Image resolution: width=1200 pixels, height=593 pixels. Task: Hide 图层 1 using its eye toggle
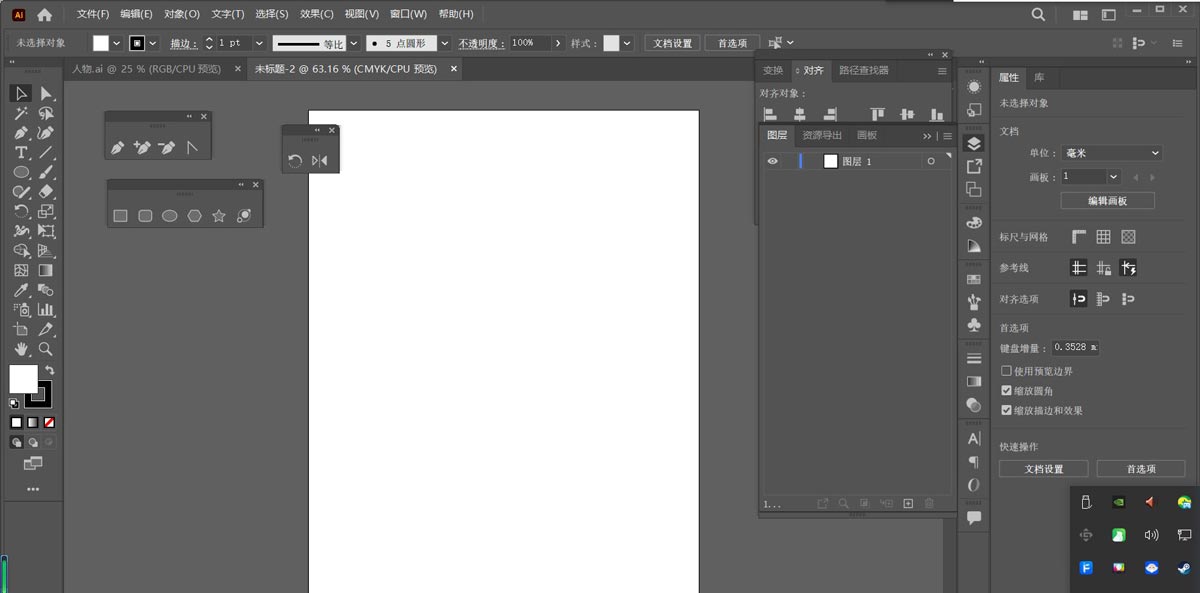tap(773, 161)
